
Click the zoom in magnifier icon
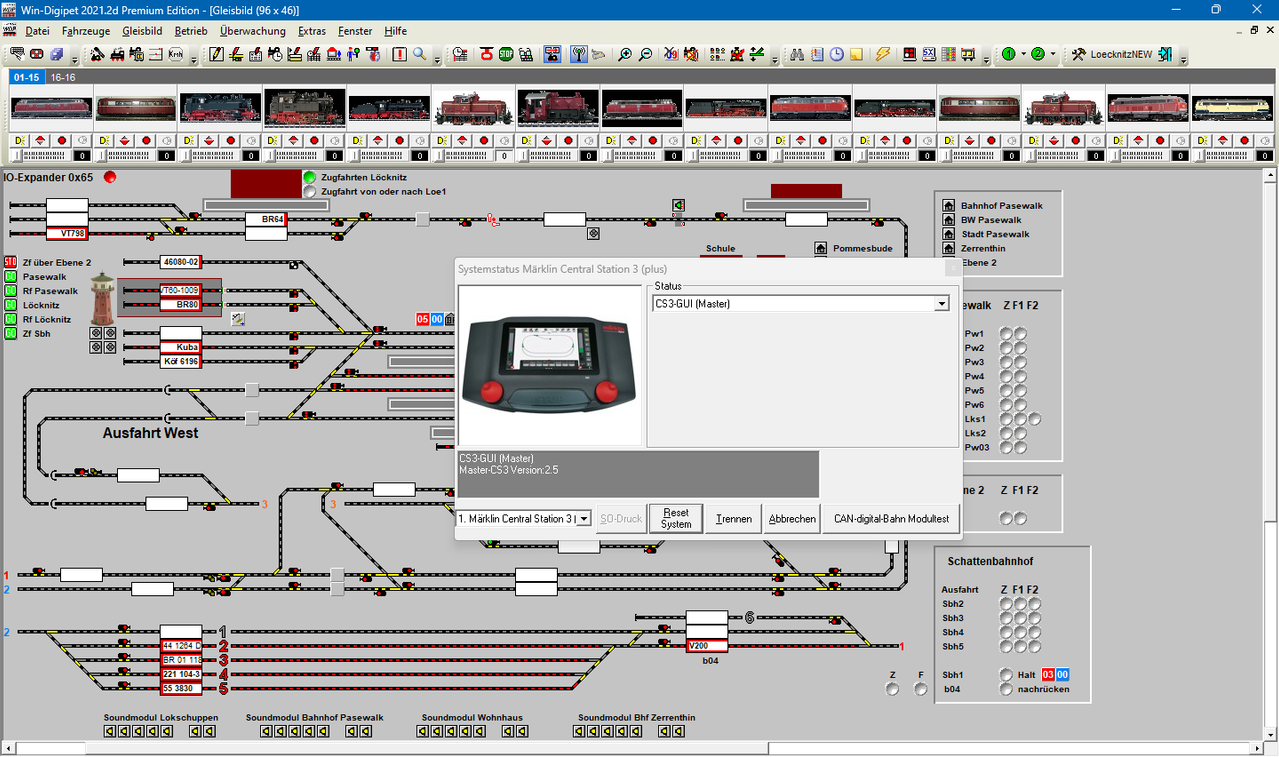[624, 54]
